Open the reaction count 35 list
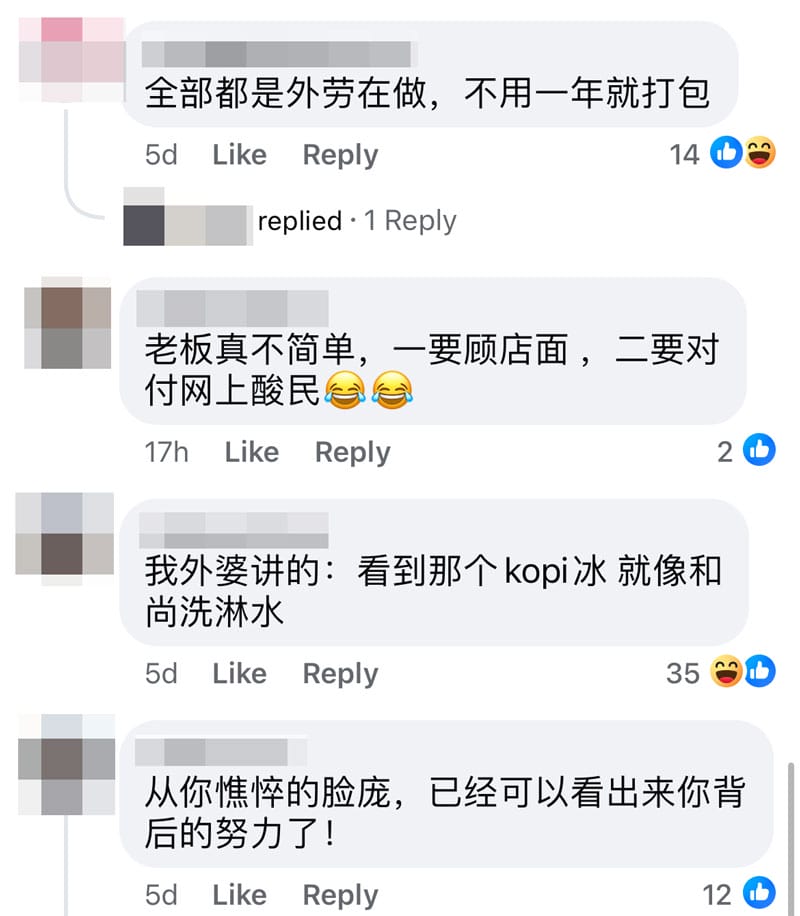 [683, 673]
